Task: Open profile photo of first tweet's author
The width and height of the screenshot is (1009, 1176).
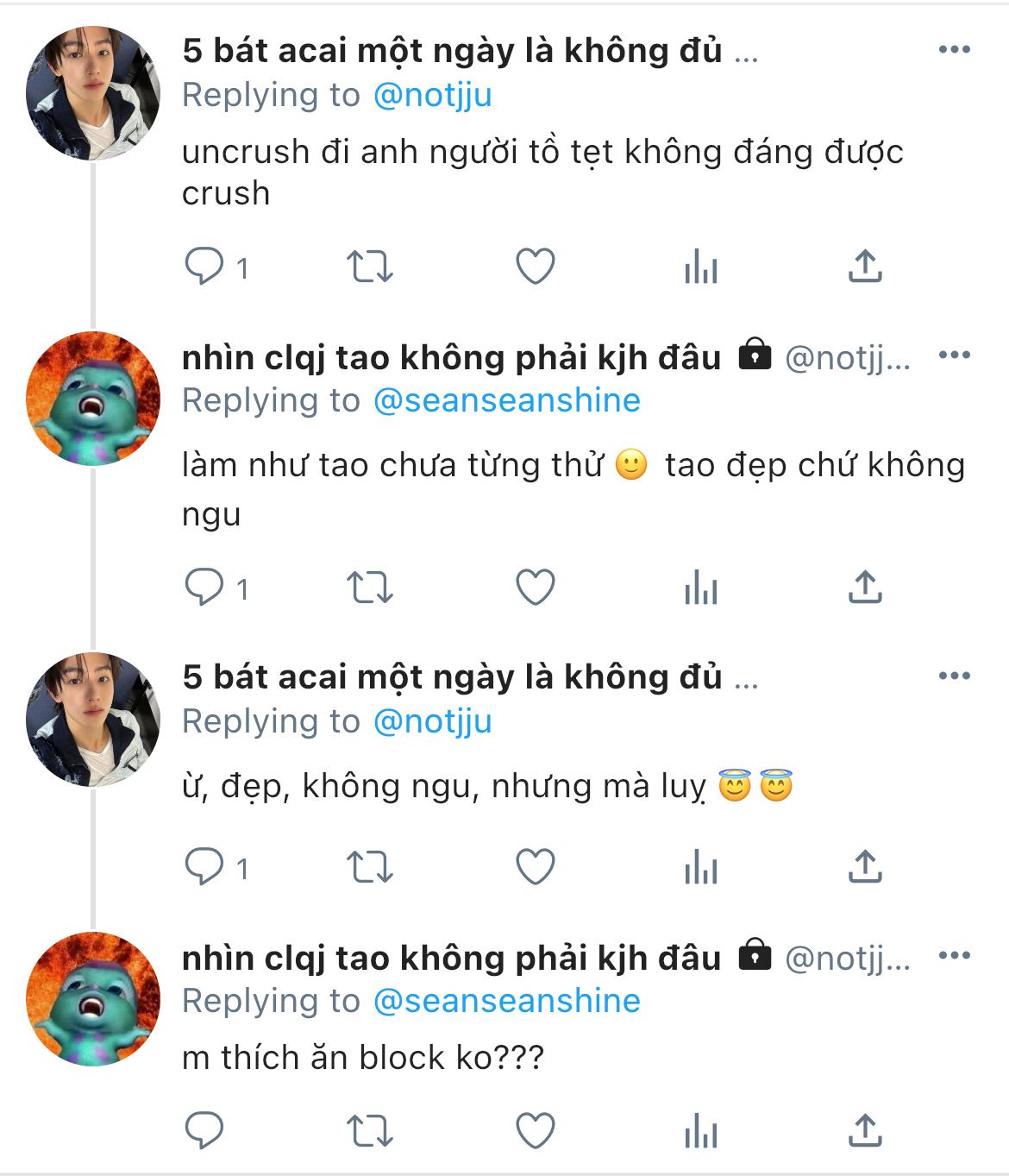Action: point(92,93)
